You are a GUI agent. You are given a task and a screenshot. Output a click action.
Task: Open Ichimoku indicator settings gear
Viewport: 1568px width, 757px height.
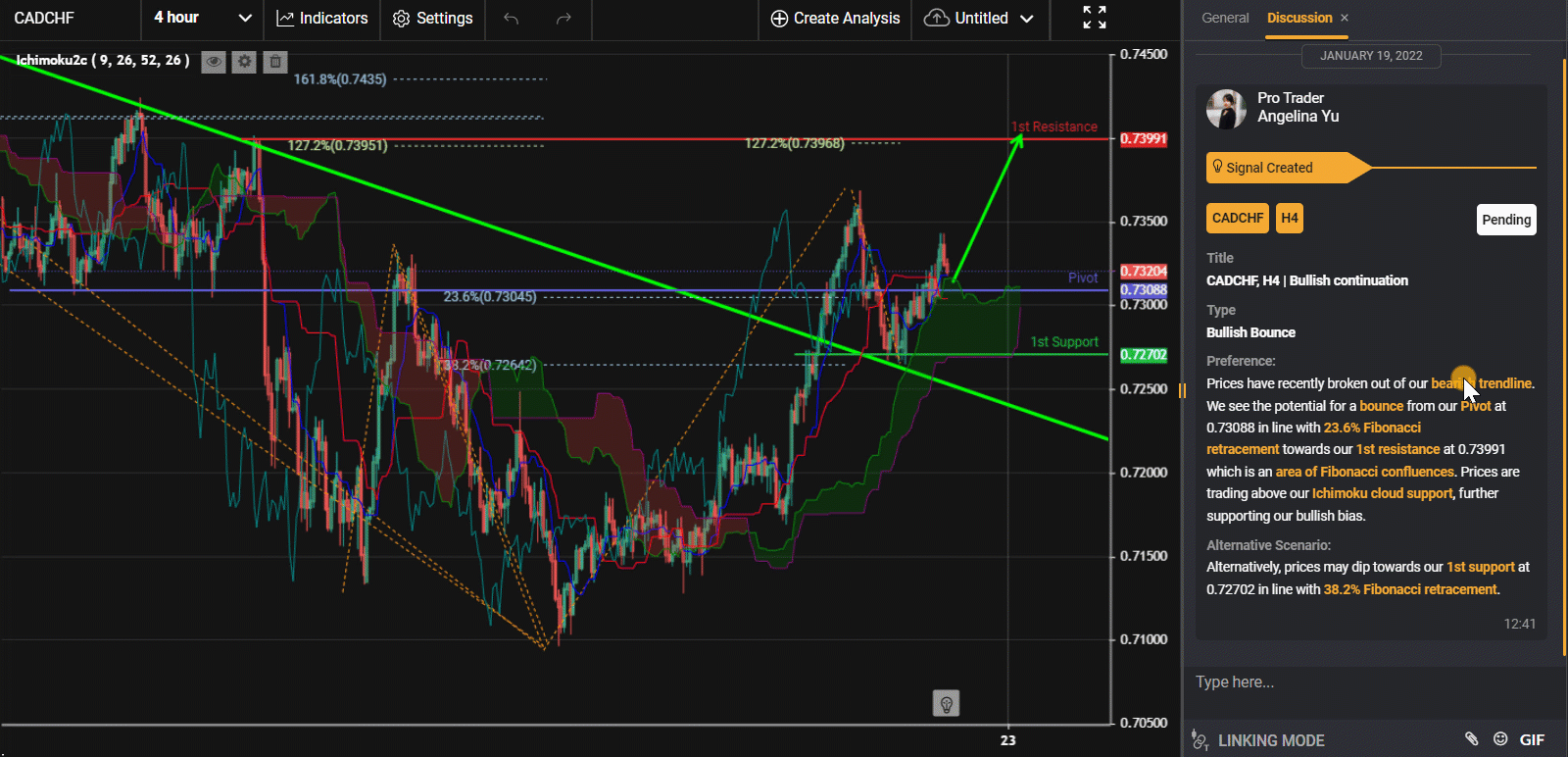(x=244, y=61)
